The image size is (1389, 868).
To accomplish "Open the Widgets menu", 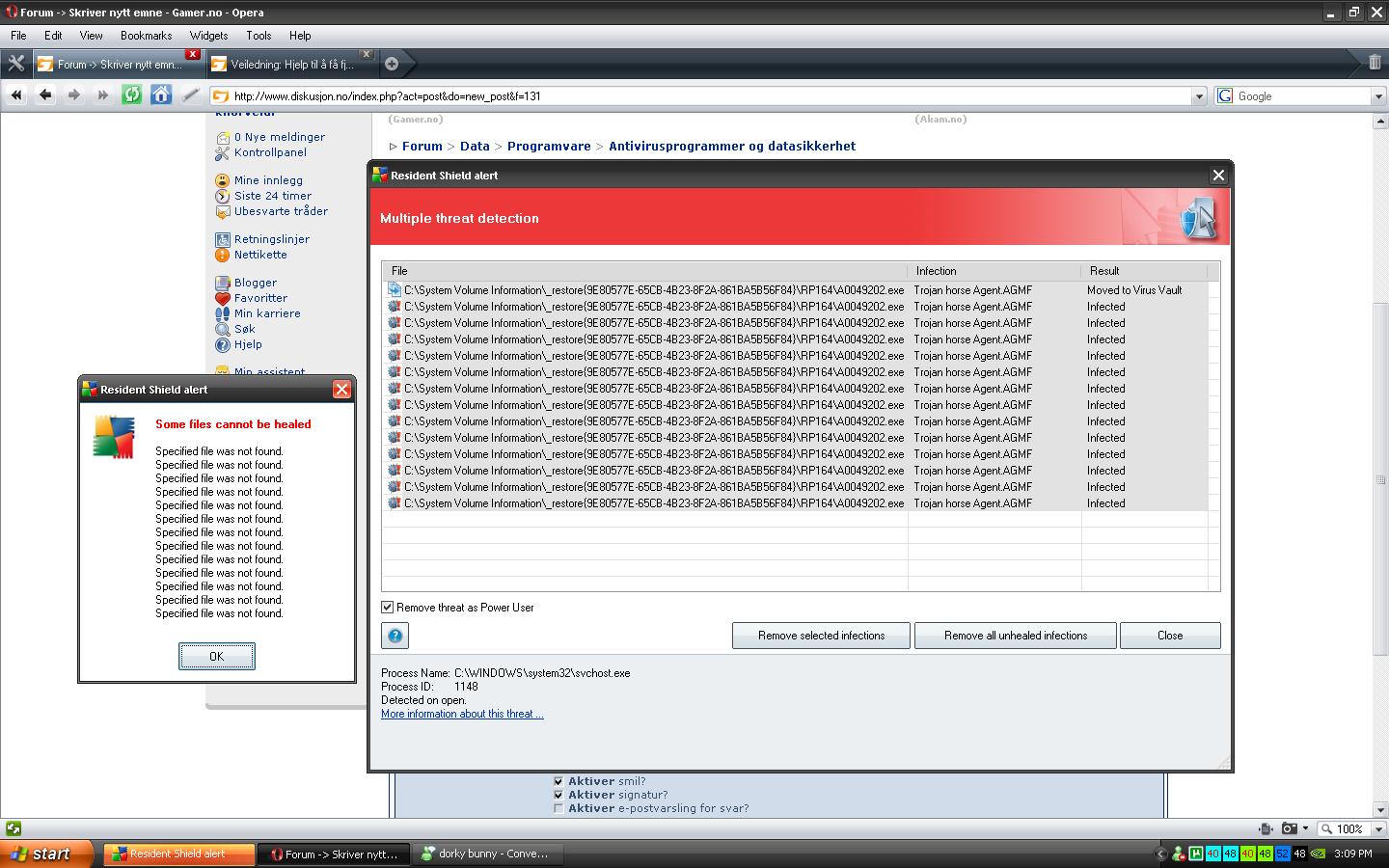I will tap(208, 36).
